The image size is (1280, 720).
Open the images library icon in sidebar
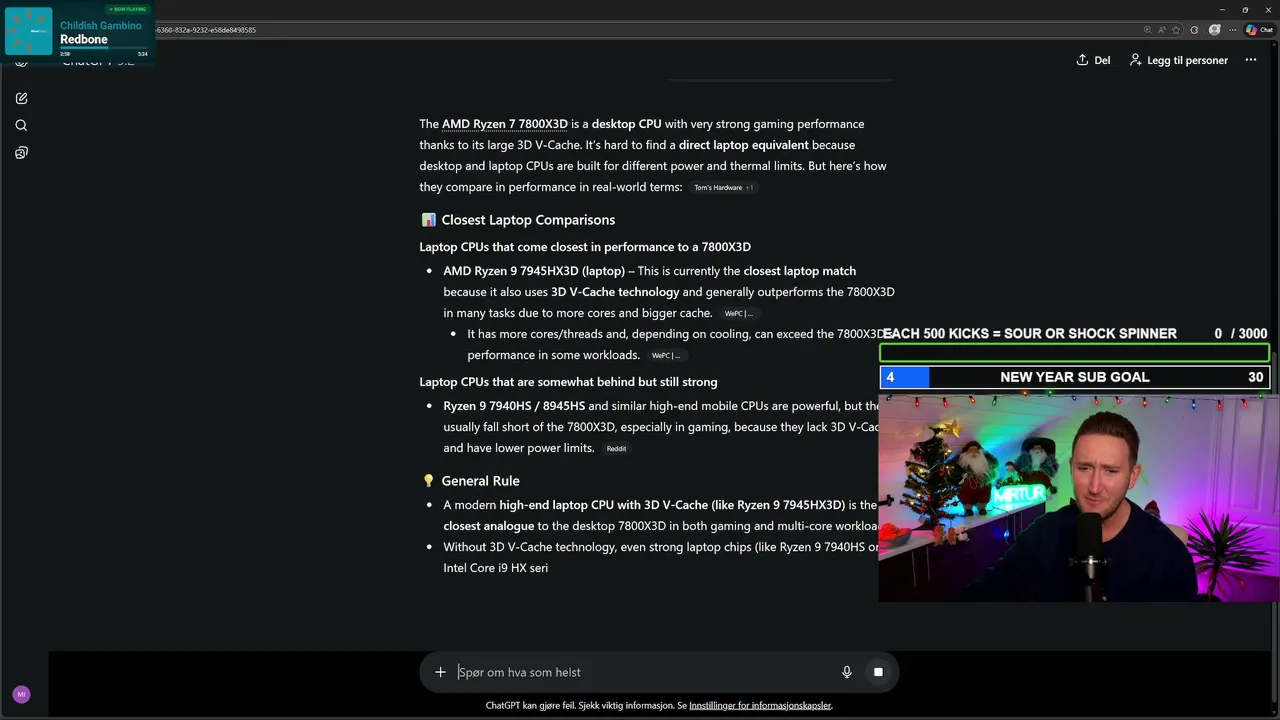[x=21, y=152]
